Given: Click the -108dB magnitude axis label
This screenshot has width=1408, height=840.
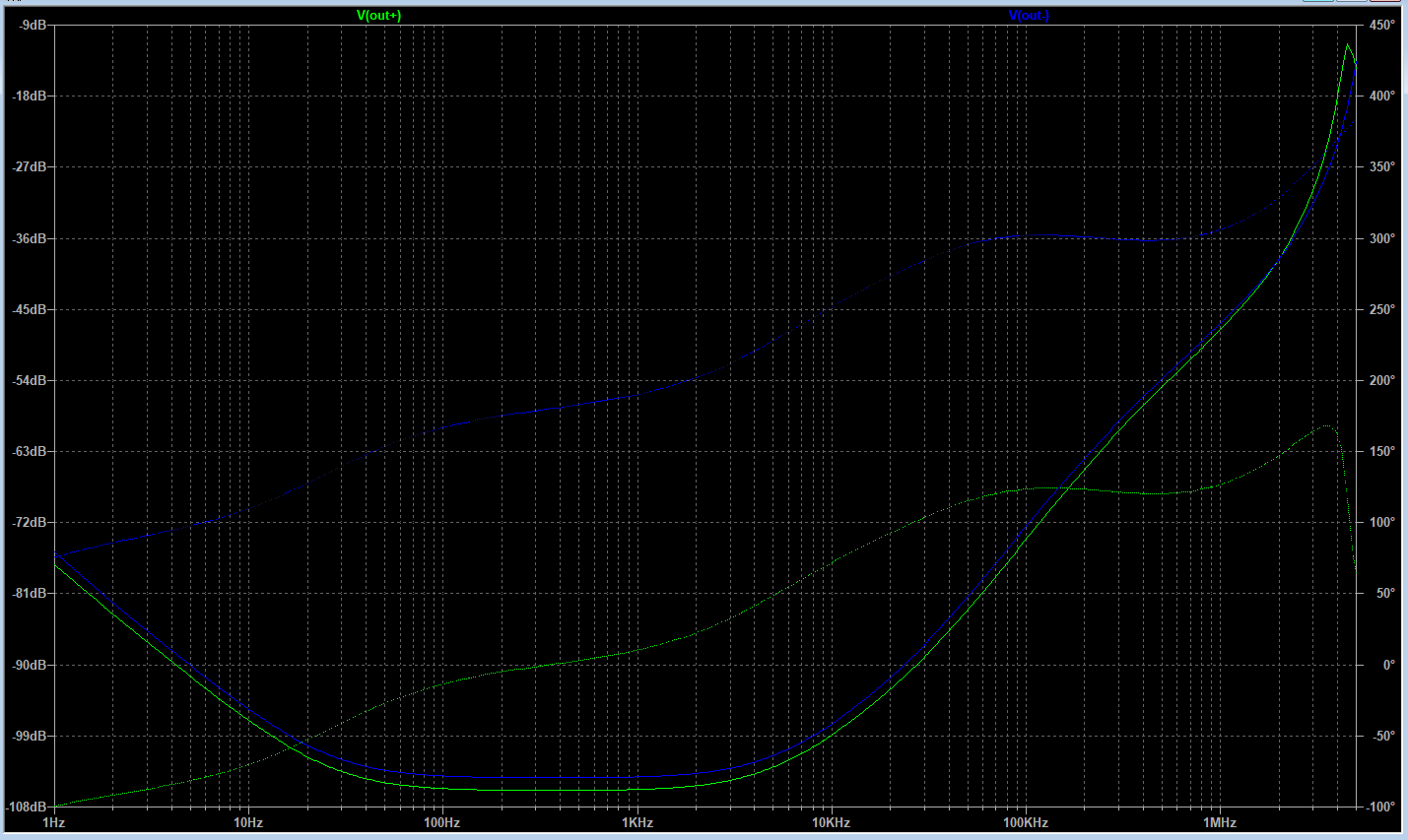Looking at the screenshot, I should (x=27, y=807).
